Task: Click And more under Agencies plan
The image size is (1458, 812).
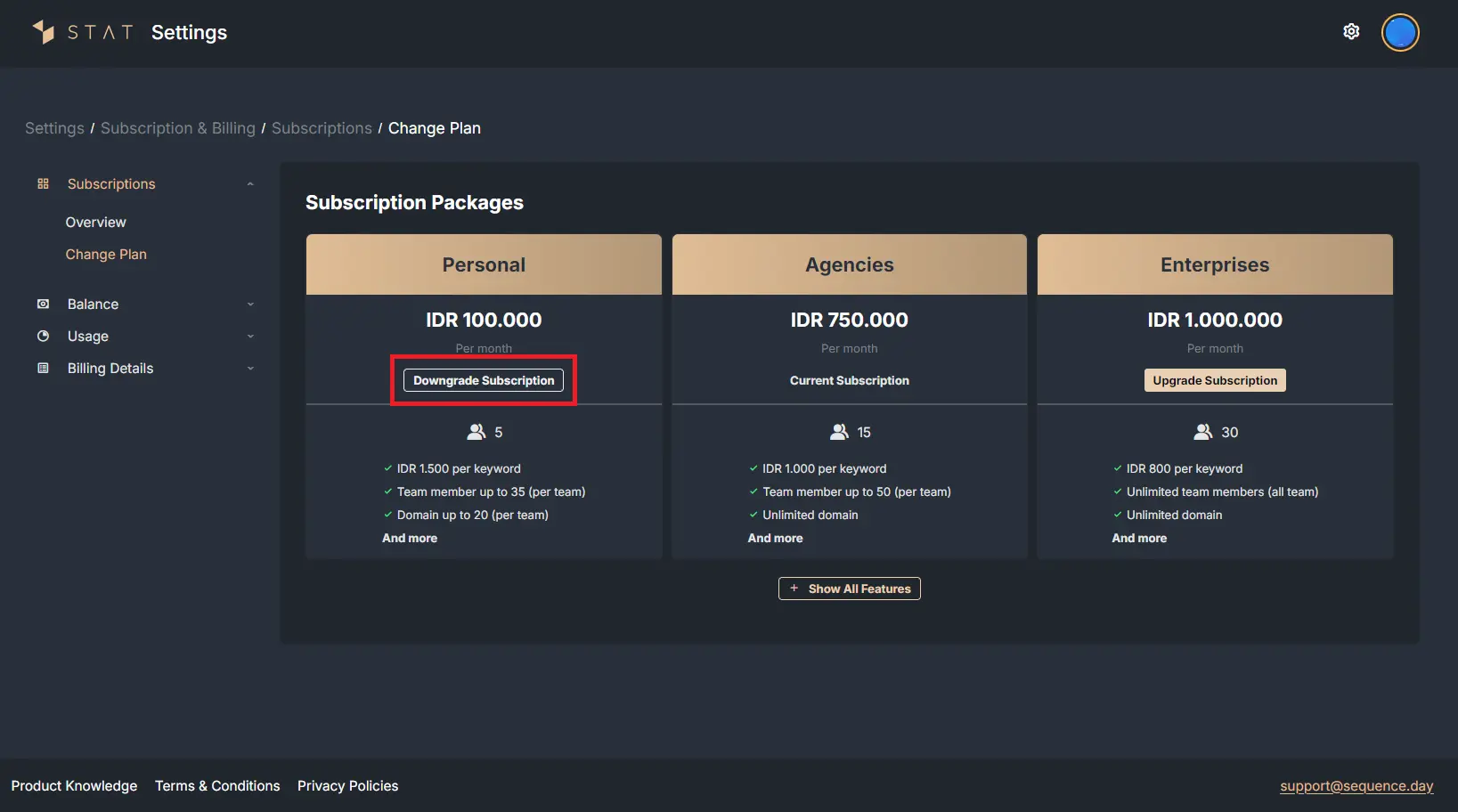Action: click(x=775, y=538)
